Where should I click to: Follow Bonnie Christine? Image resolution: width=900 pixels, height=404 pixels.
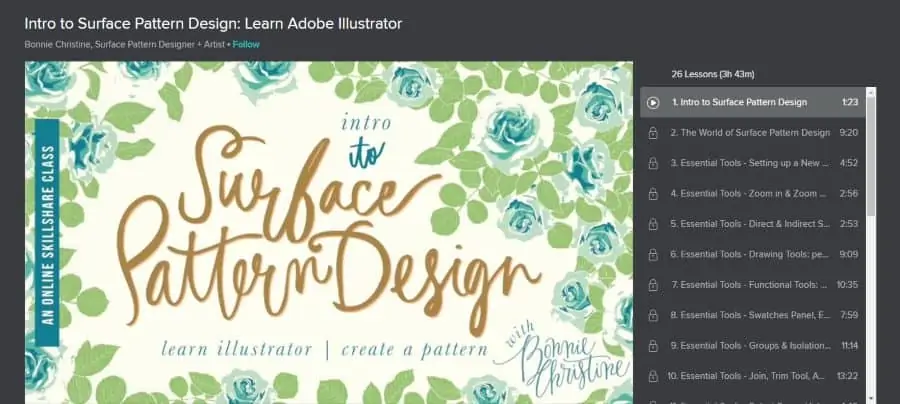pyautogui.click(x=246, y=44)
